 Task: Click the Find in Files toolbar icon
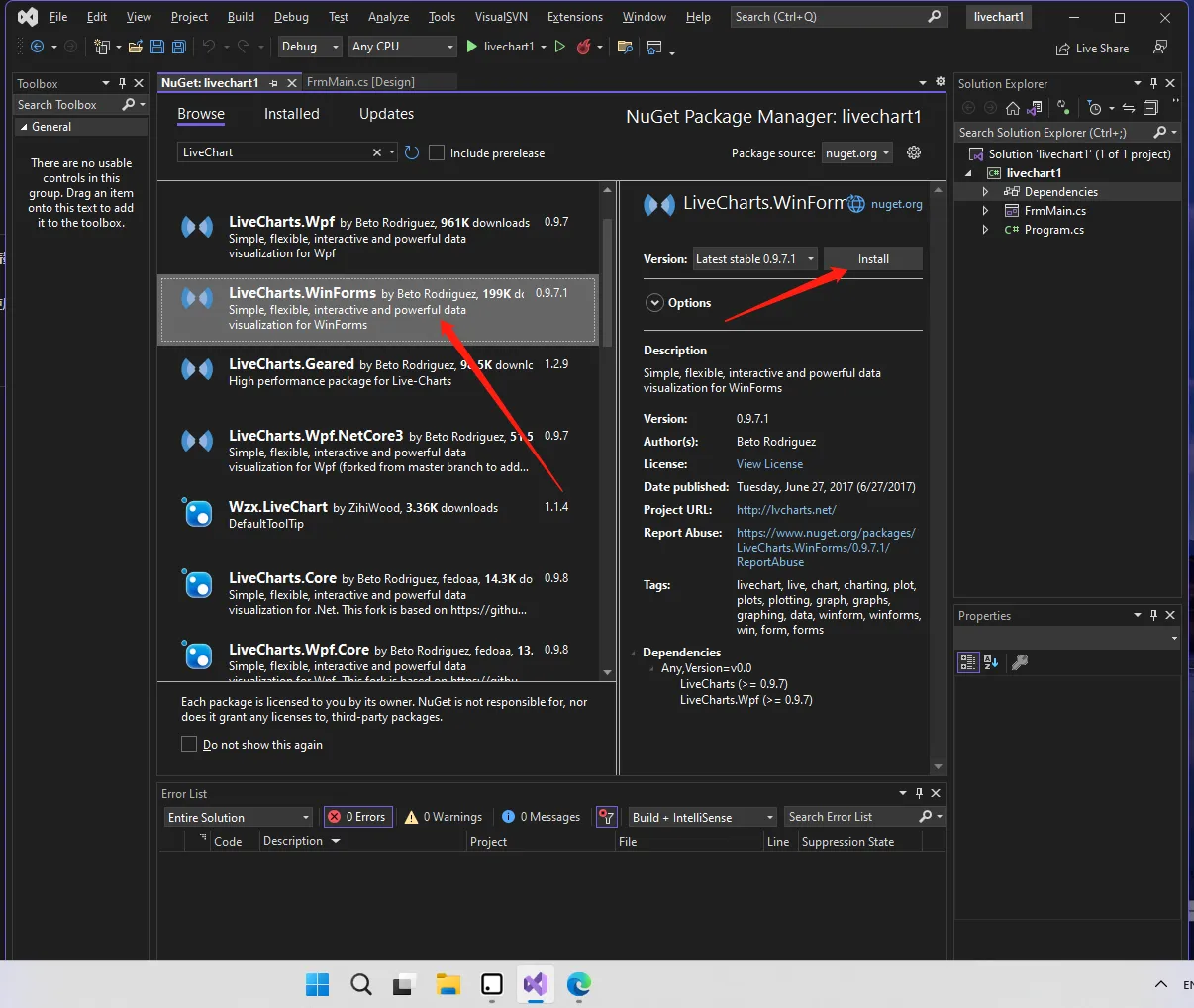(625, 47)
